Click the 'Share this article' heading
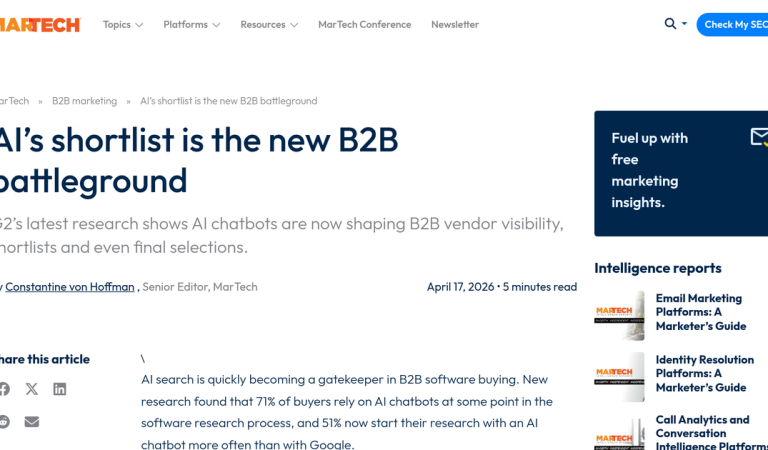 (45, 359)
